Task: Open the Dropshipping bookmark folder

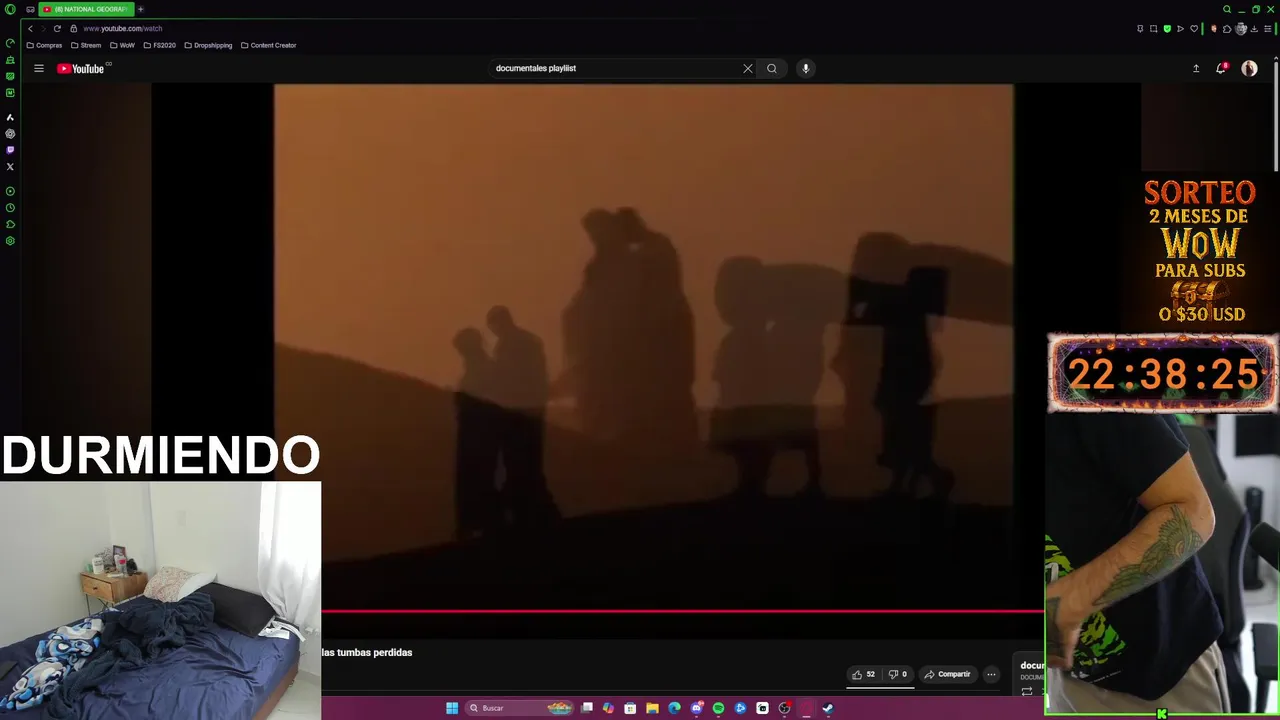Action: pyautogui.click(x=208, y=45)
